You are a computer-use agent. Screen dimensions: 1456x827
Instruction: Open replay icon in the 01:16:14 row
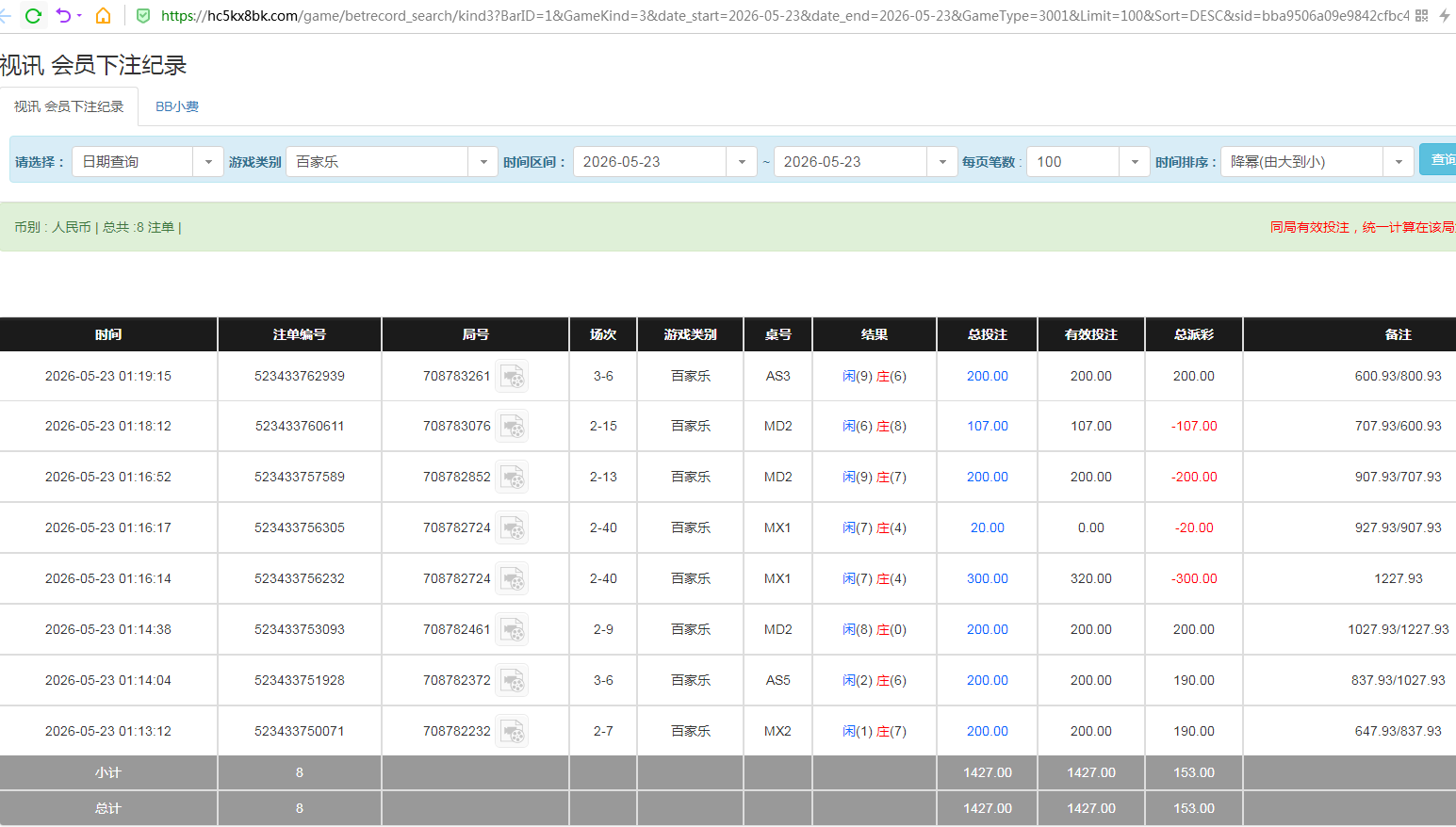513,579
